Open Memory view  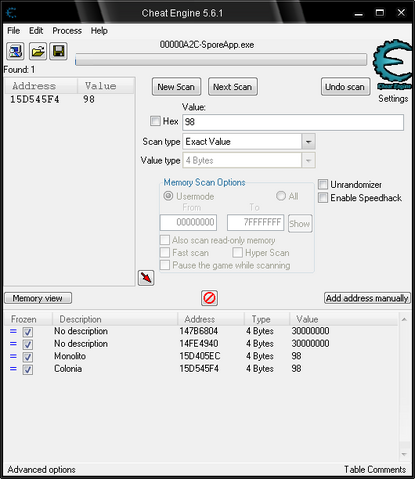[38, 298]
